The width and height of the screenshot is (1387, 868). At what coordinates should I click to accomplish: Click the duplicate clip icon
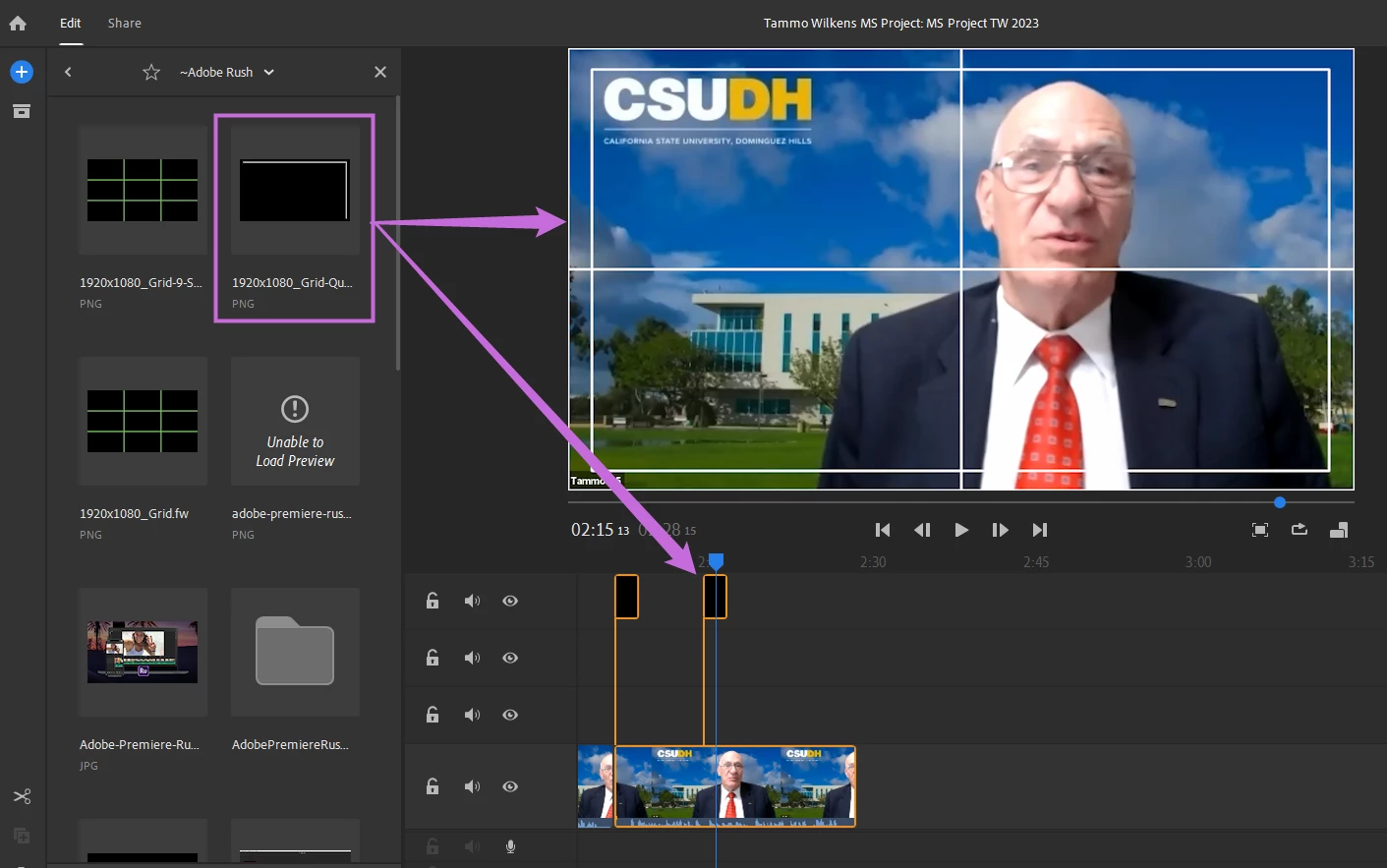[22, 836]
